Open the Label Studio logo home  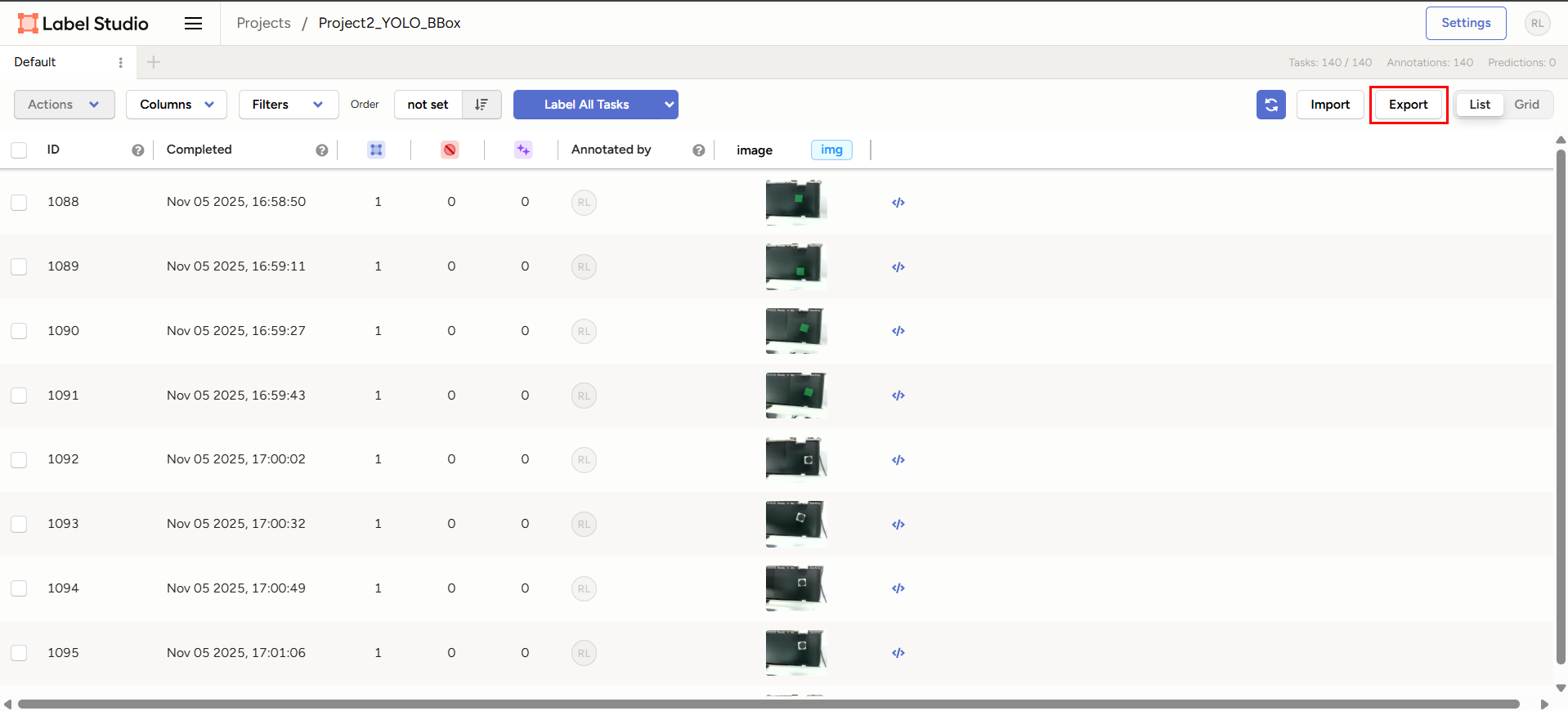coord(83,24)
